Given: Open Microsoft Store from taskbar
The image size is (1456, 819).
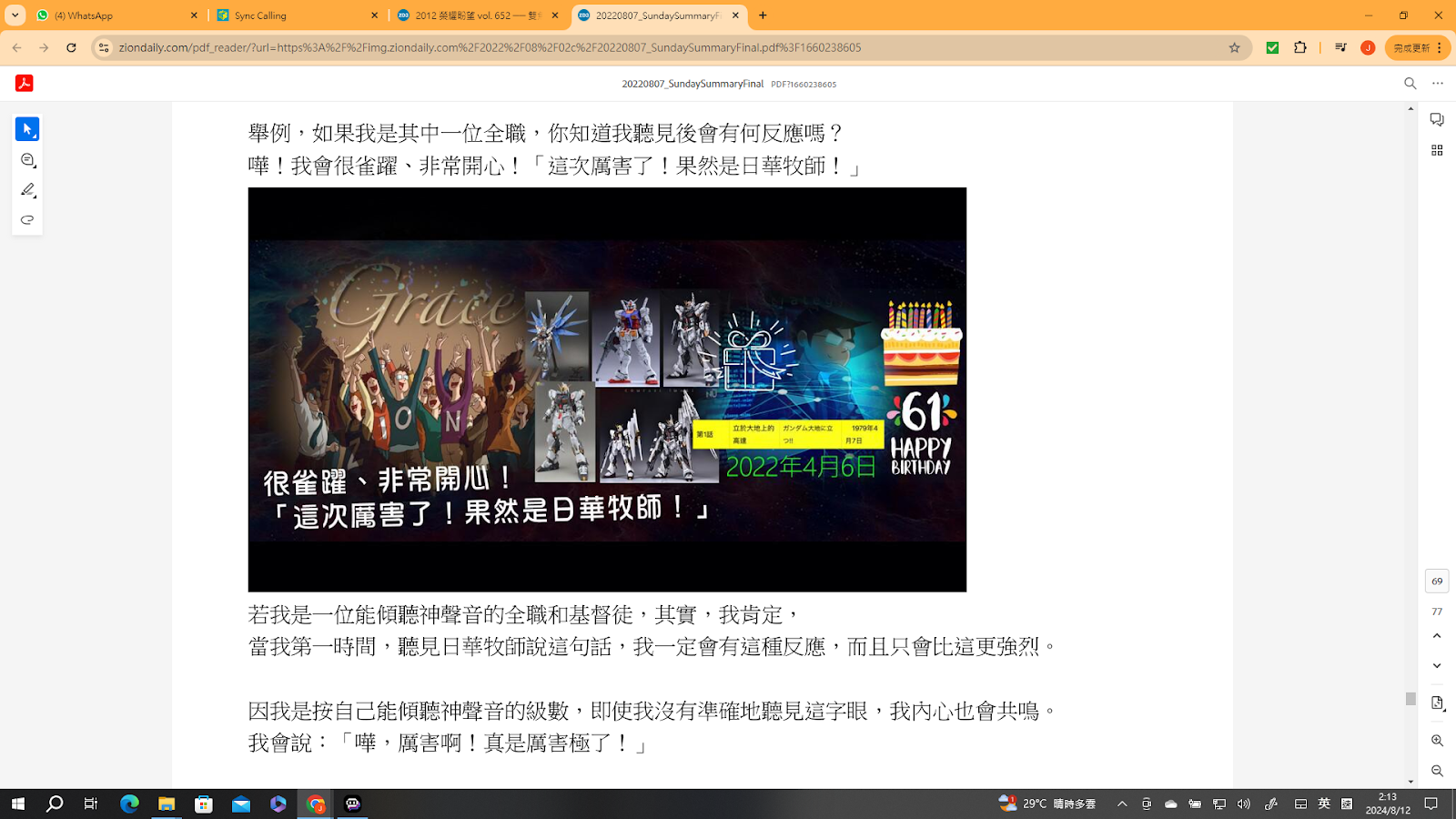Looking at the screenshot, I should click(204, 804).
